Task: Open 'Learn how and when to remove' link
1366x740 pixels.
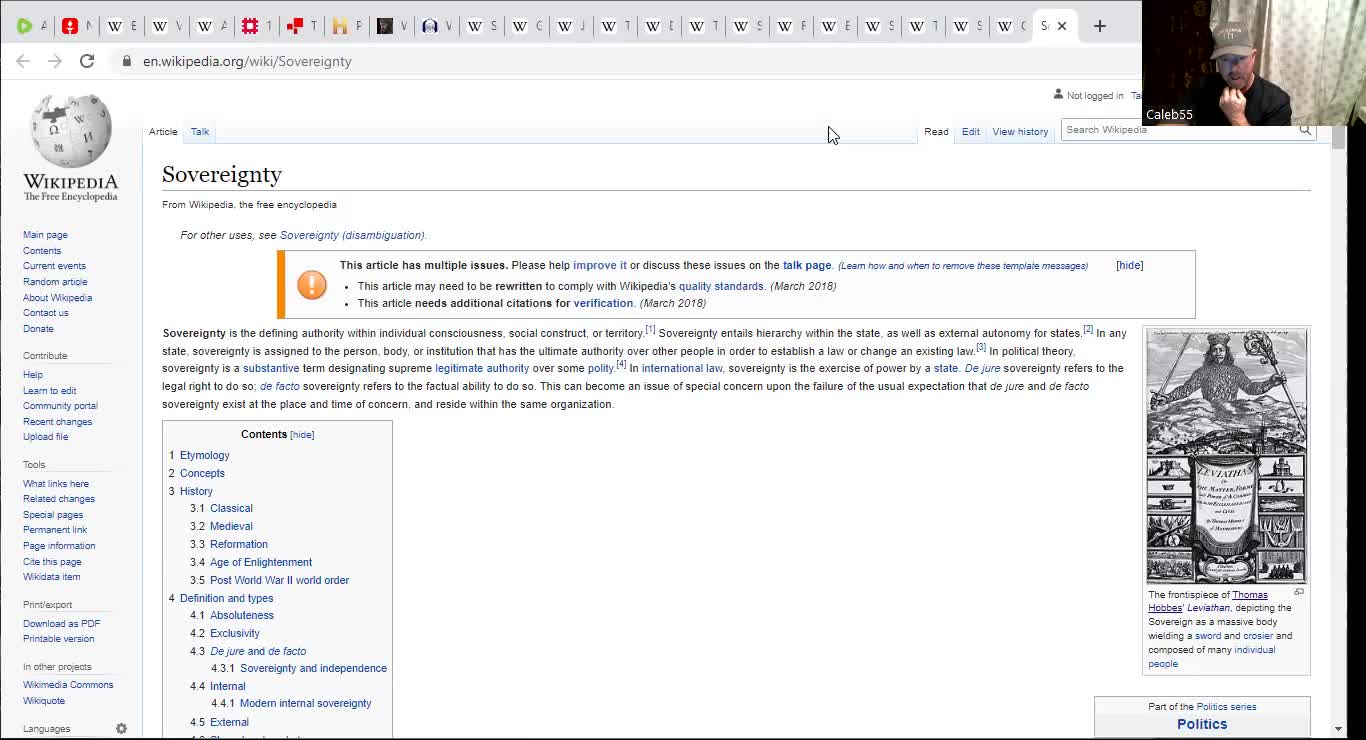Action: (963, 266)
